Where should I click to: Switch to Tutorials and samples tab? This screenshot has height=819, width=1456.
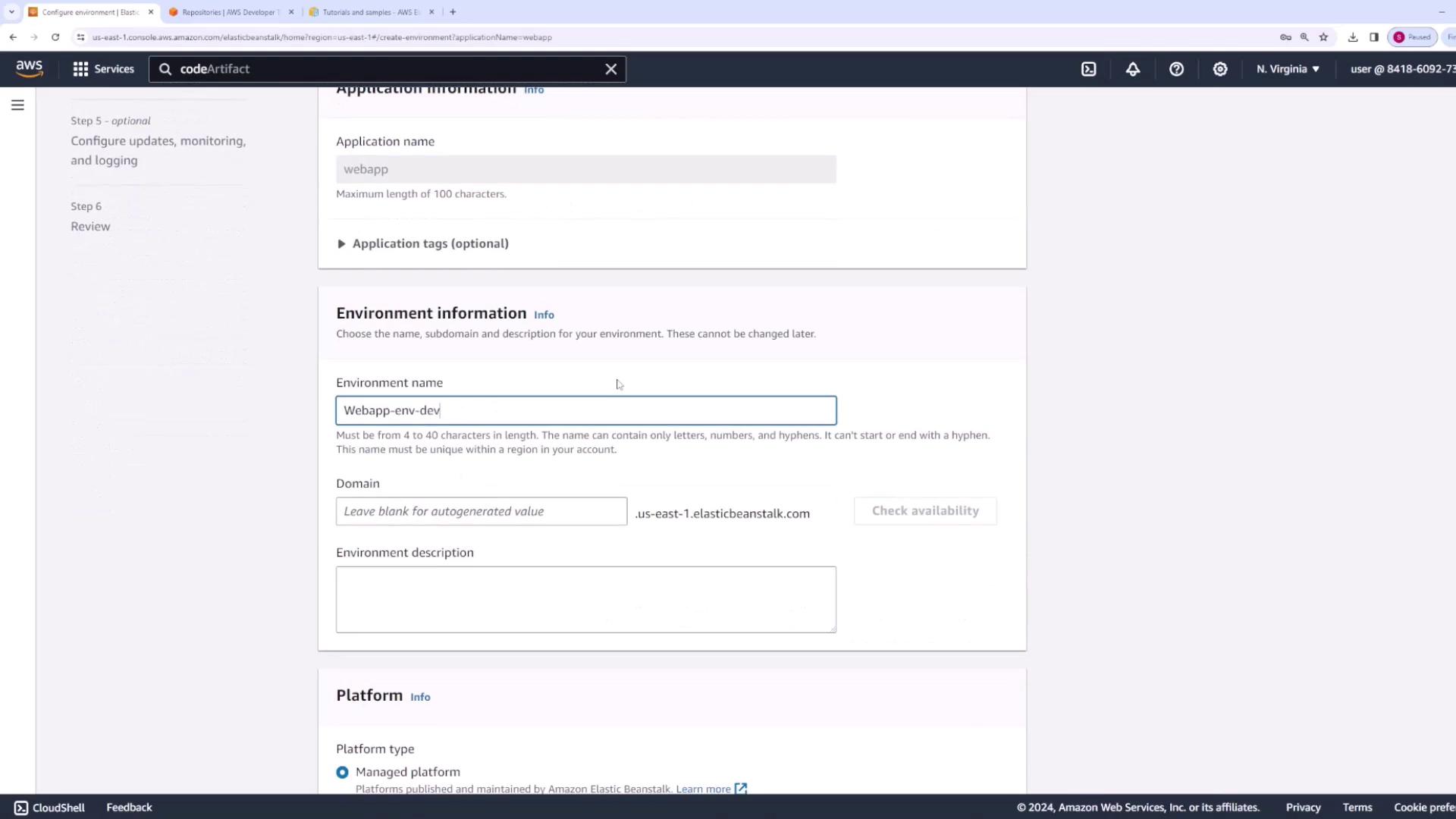(369, 12)
